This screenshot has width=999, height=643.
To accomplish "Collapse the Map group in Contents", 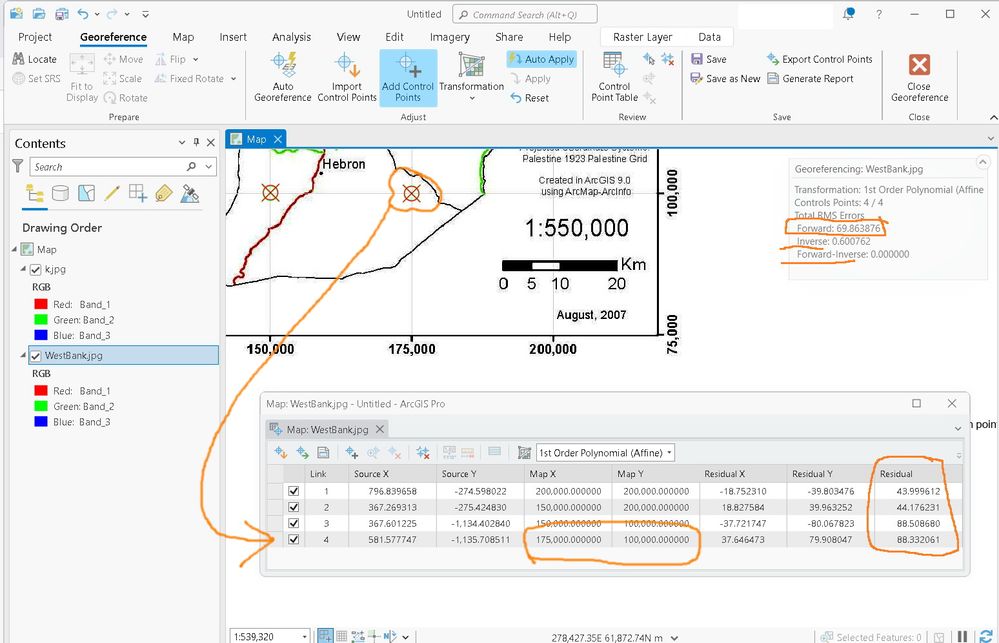I will pyautogui.click(x=15, y=249).
